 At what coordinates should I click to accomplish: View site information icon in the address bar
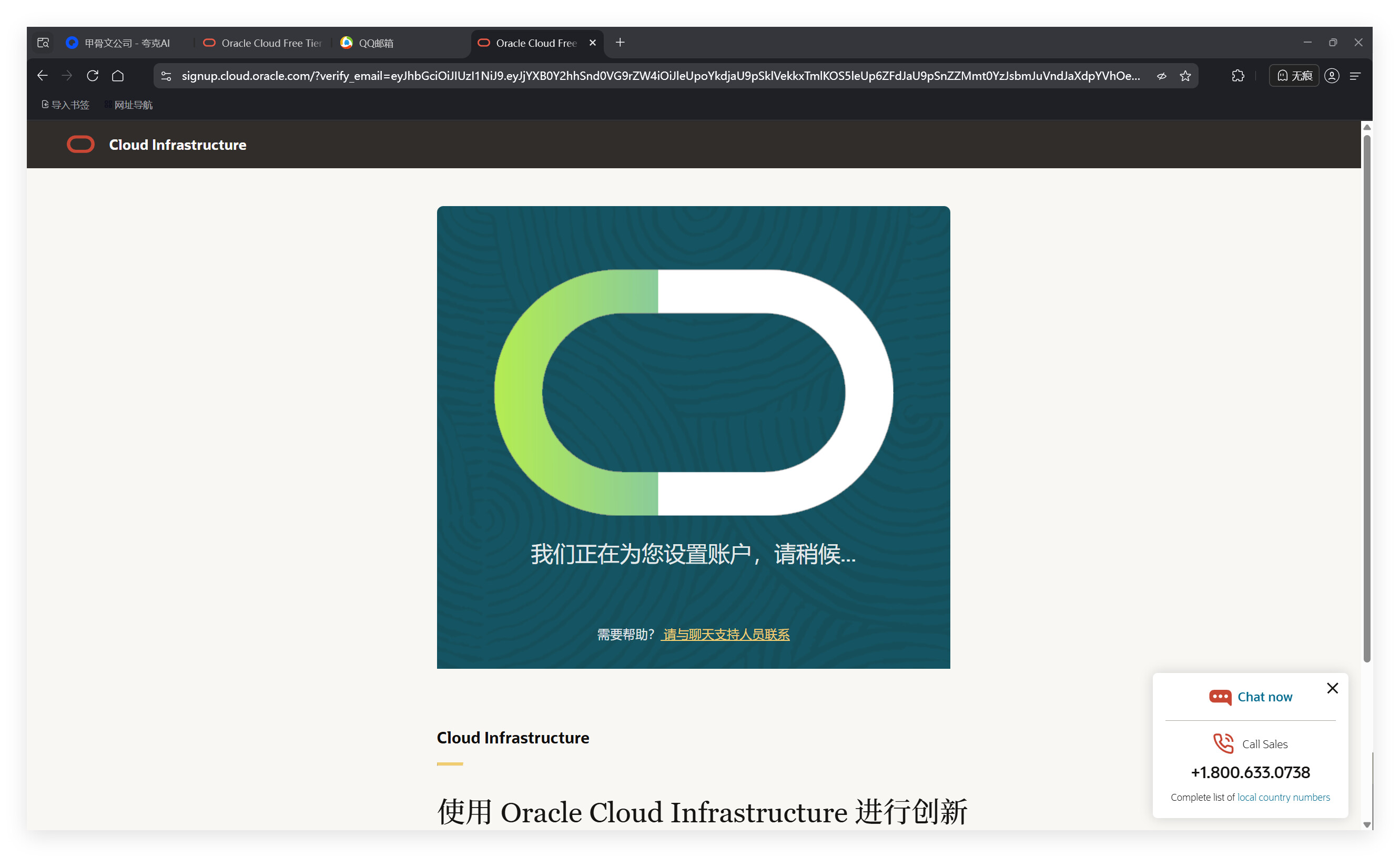[166, 76]
